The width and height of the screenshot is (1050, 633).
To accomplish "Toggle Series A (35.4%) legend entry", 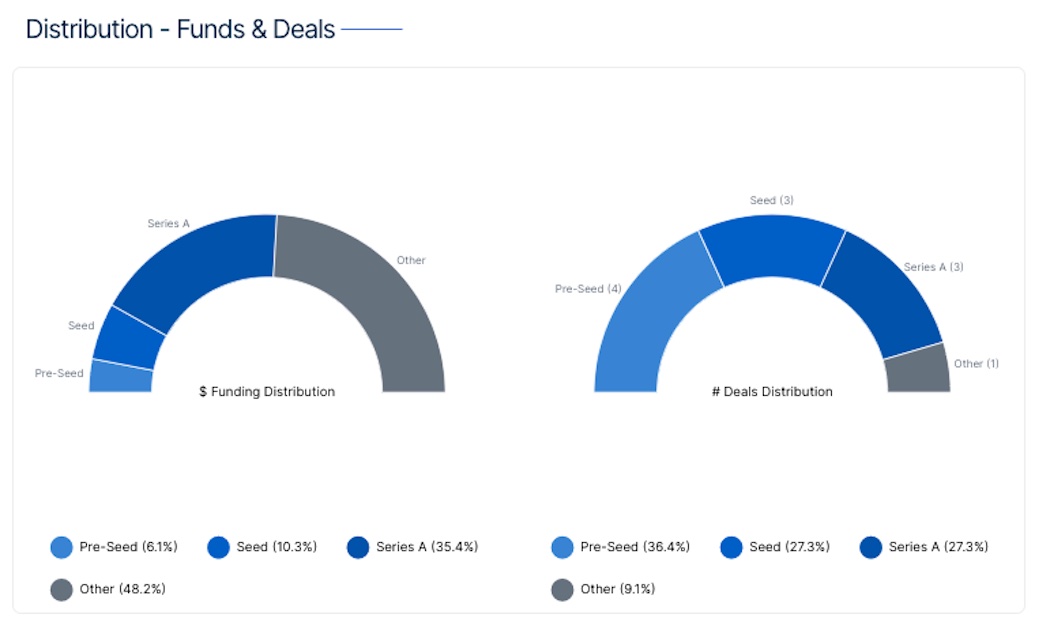I will point(412,547).
